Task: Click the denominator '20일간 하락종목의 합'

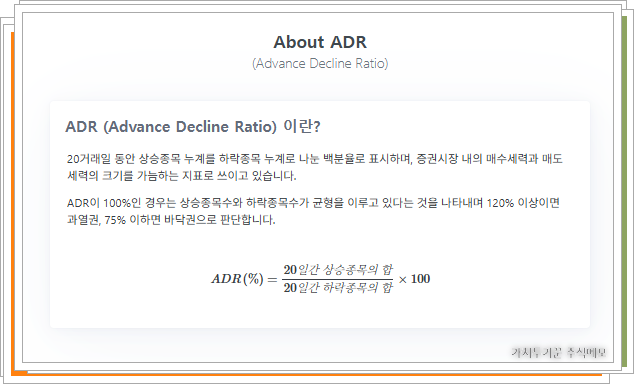Action: 338,287
